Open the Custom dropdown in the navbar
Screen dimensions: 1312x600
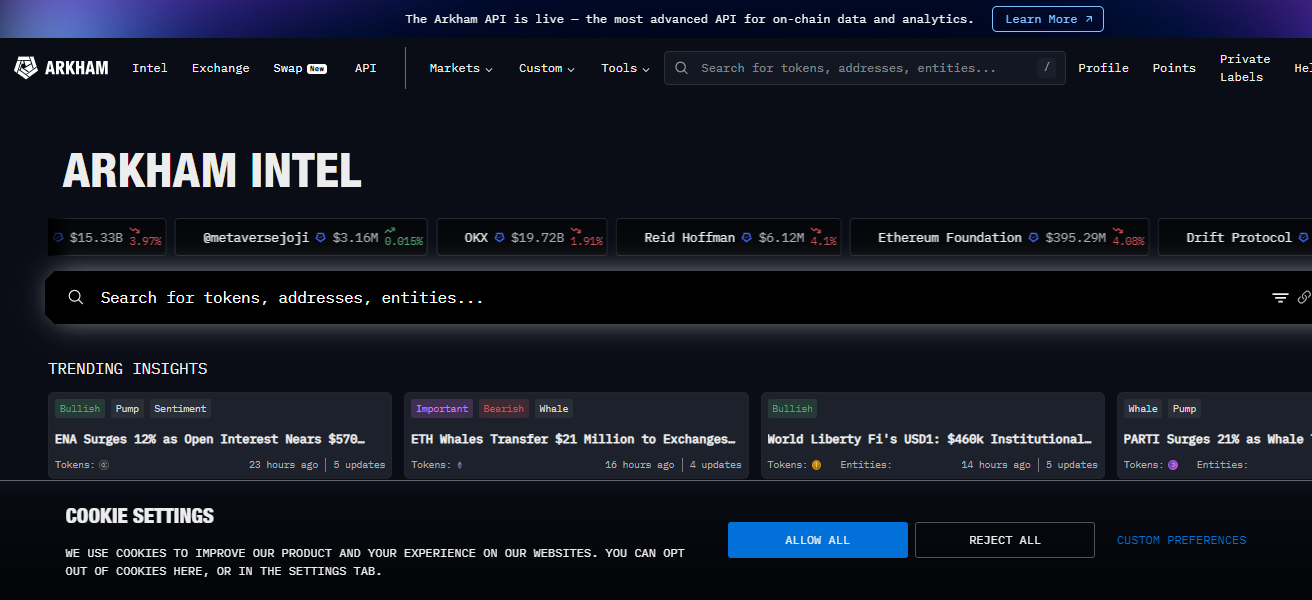point(546,68)
